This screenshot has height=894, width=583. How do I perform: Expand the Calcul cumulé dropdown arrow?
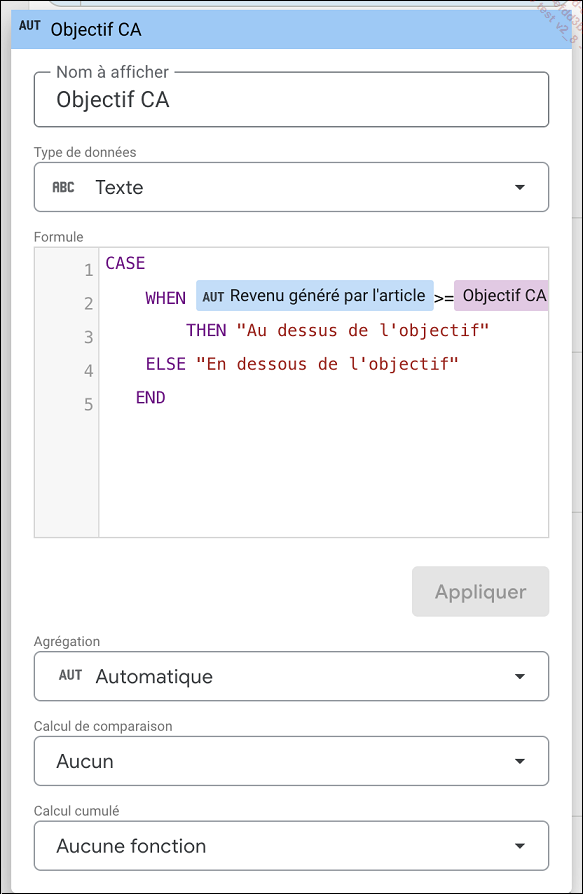pos(519,846)
